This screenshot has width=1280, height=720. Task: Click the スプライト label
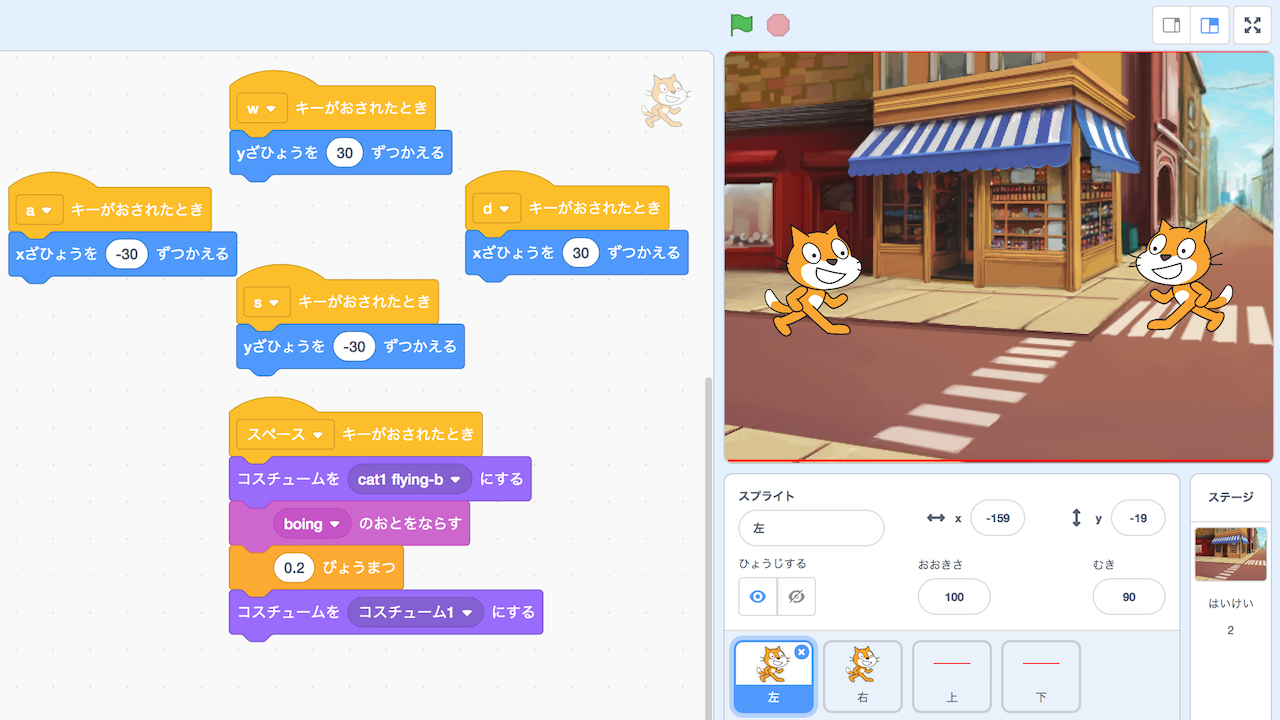[766, 496]
